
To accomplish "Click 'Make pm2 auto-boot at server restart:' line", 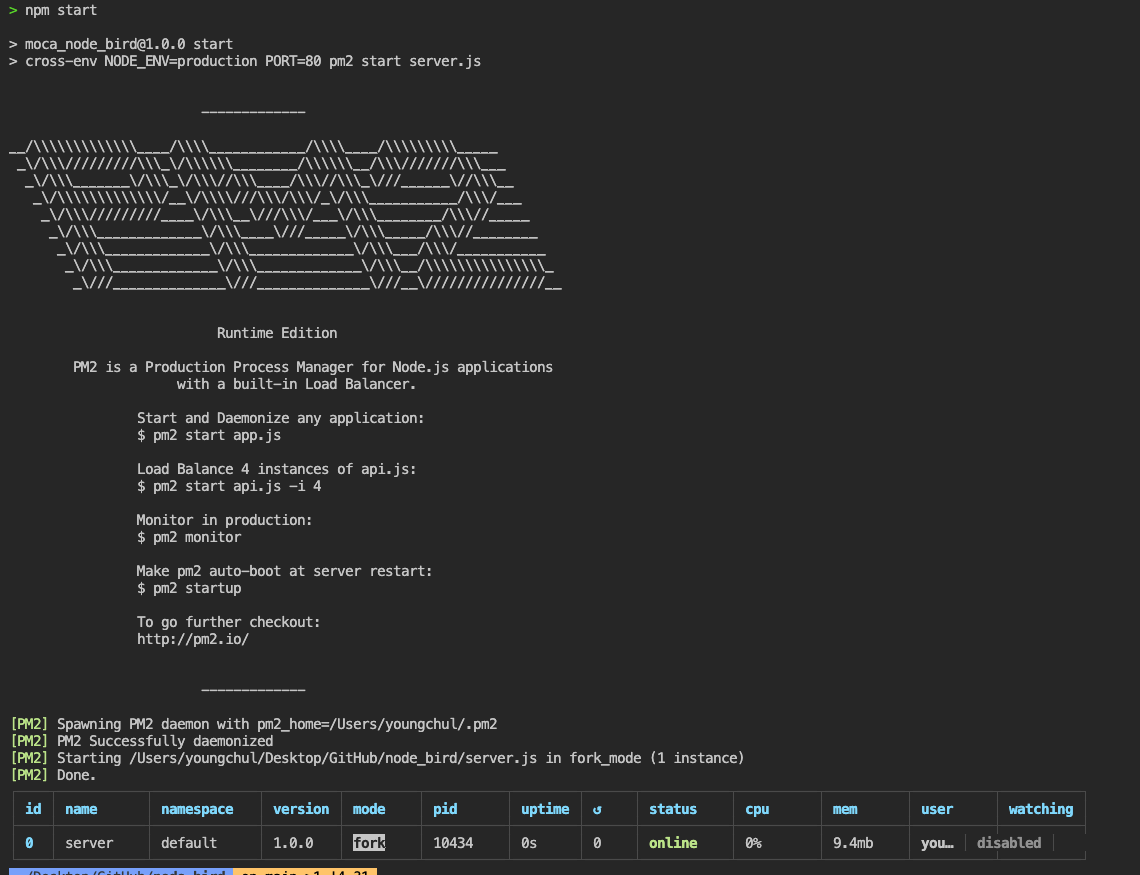I will pyautogui.click(x=284, y=571).
